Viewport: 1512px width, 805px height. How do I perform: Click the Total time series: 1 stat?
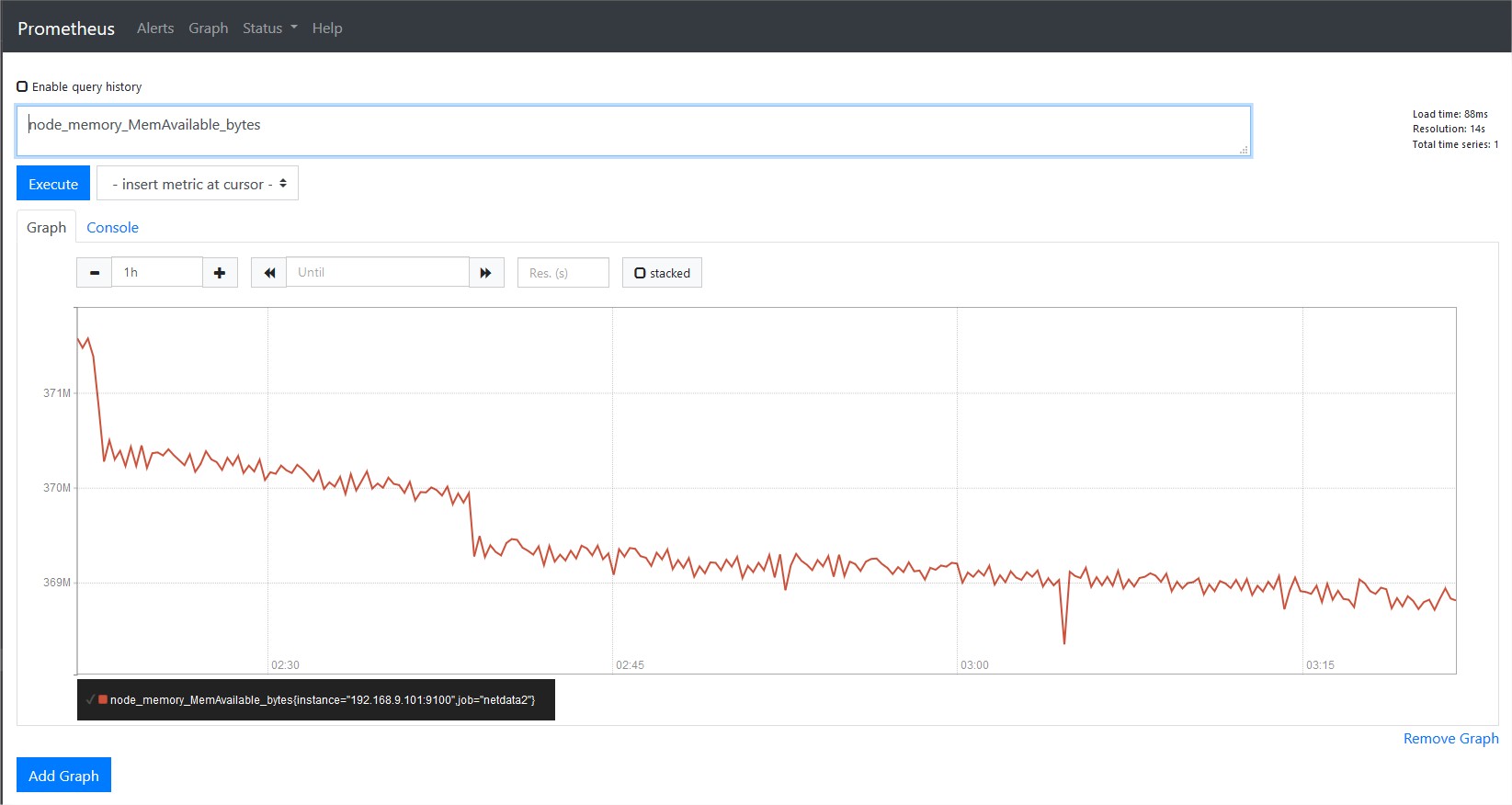[x=1455, y=144]
